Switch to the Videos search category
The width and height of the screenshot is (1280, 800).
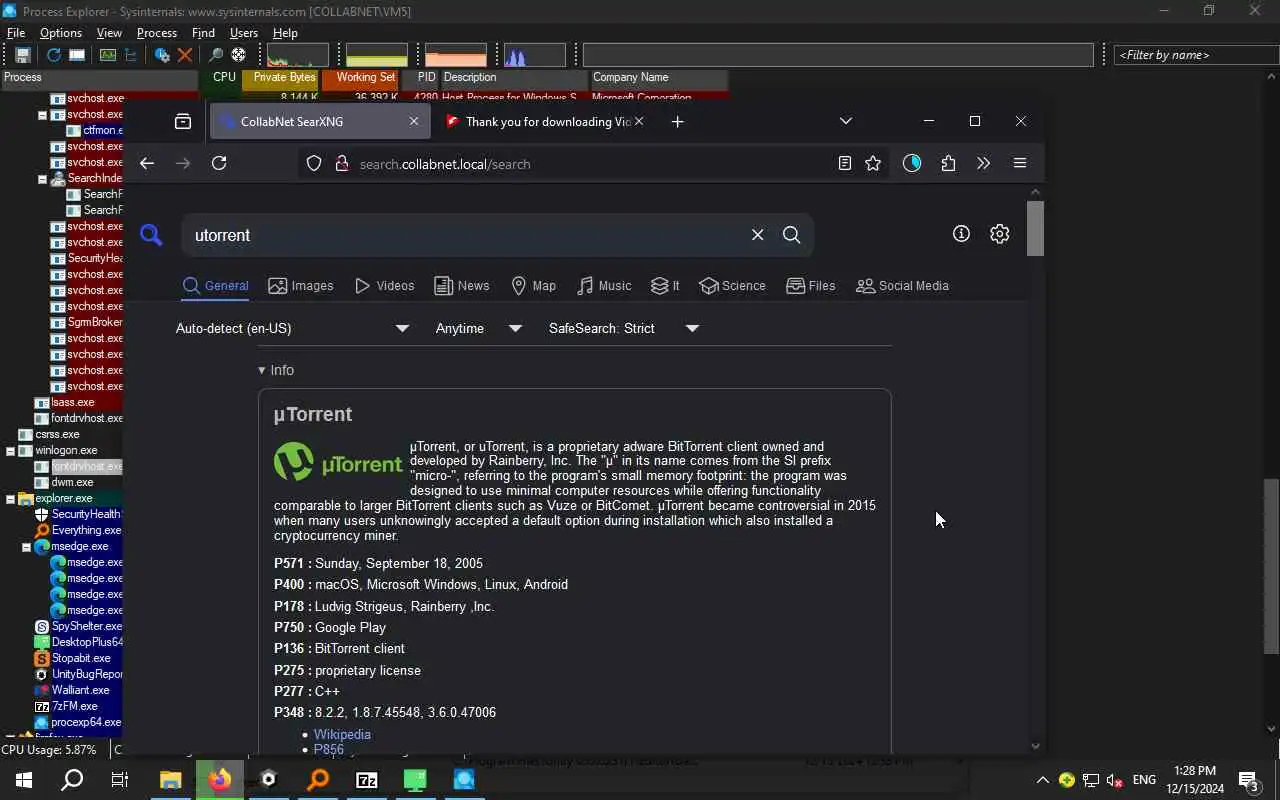click(385, 286)
